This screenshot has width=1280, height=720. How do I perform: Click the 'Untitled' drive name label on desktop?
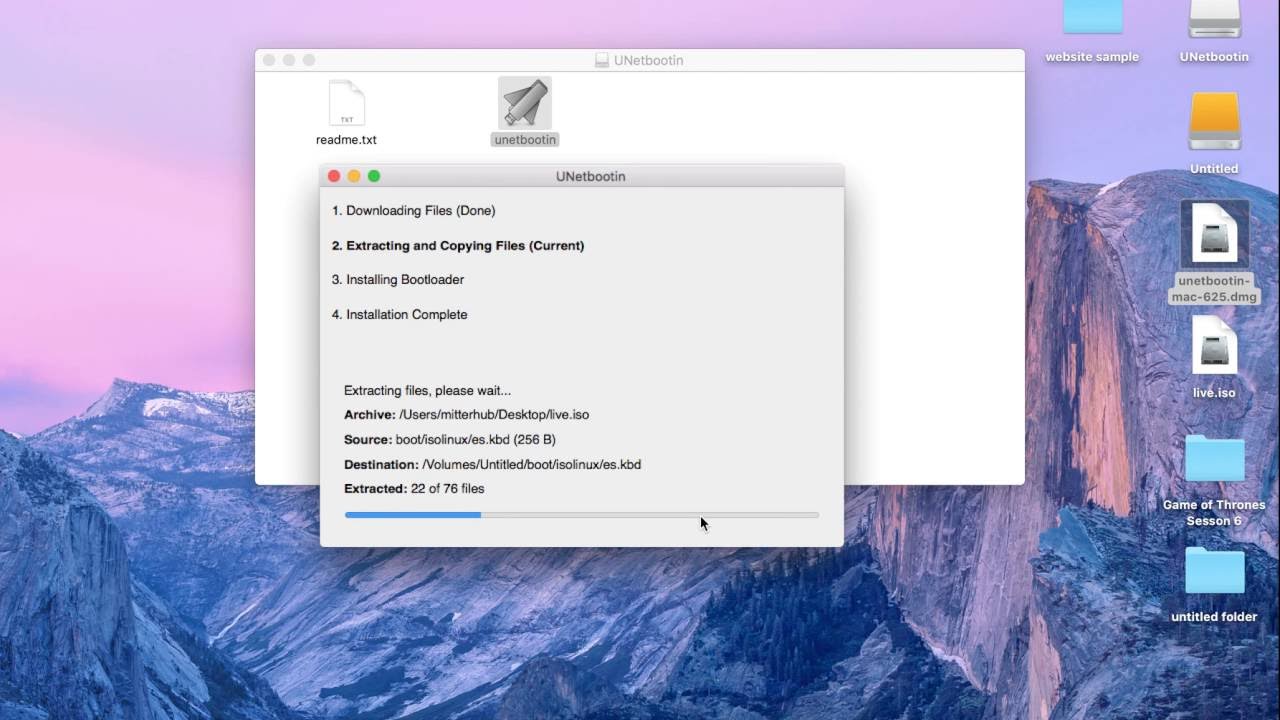[x=1214, y=169]
